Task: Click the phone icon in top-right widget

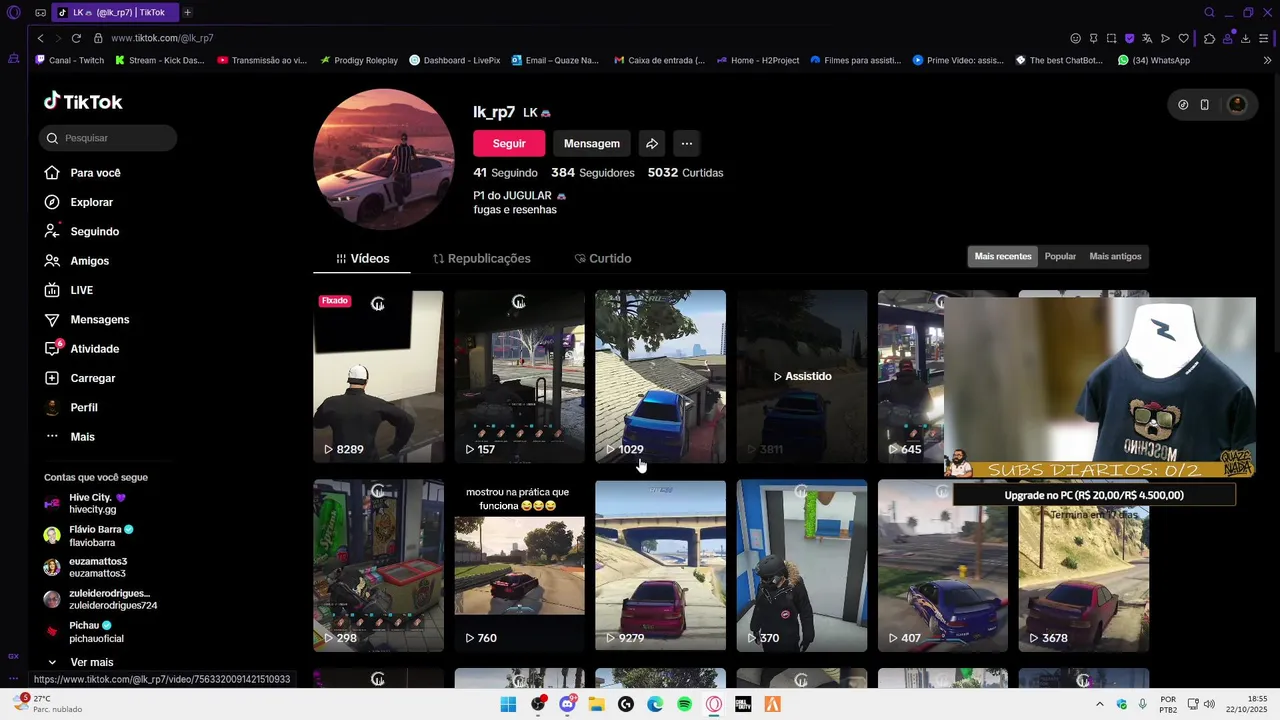Action: (1205, 105)
